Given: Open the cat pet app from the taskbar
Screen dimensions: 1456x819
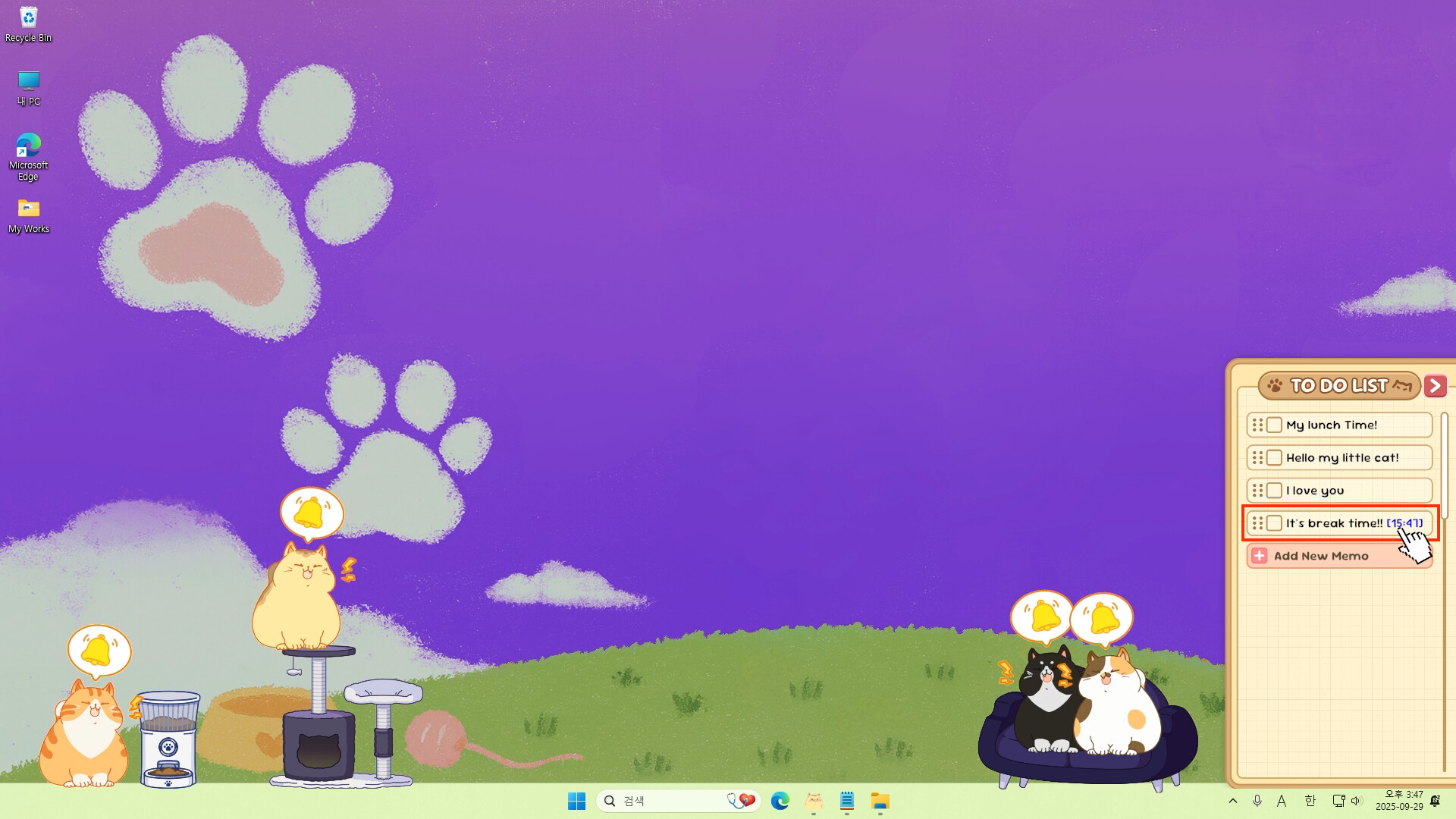Looking at the screenshot, I should click(x=814, y=801).
